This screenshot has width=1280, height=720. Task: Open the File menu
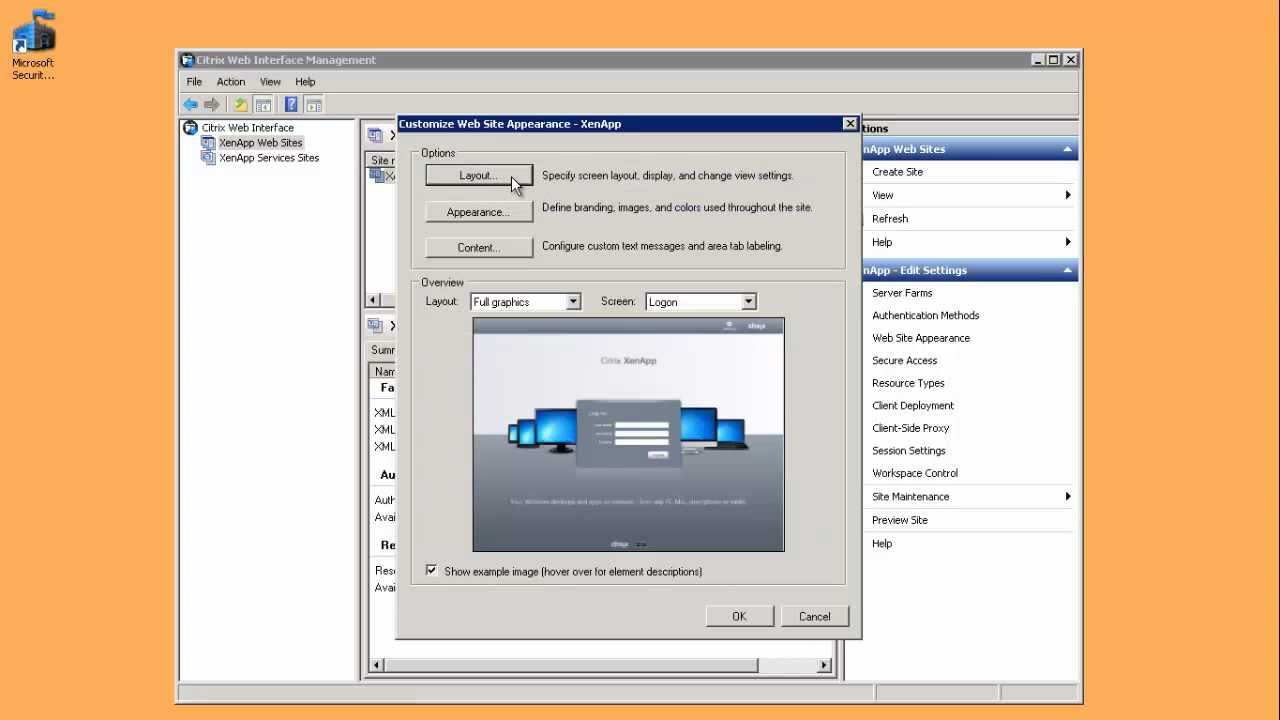click(x=194, y=82)
